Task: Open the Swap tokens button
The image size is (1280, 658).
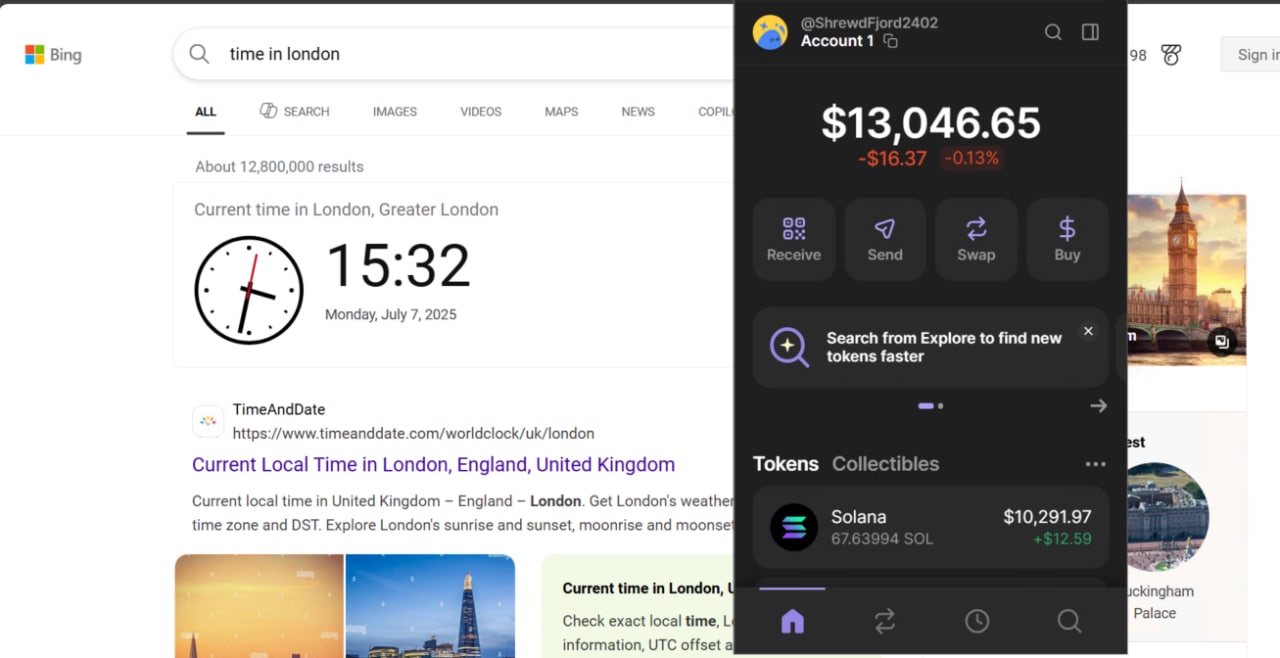Action: coord(976,239)
